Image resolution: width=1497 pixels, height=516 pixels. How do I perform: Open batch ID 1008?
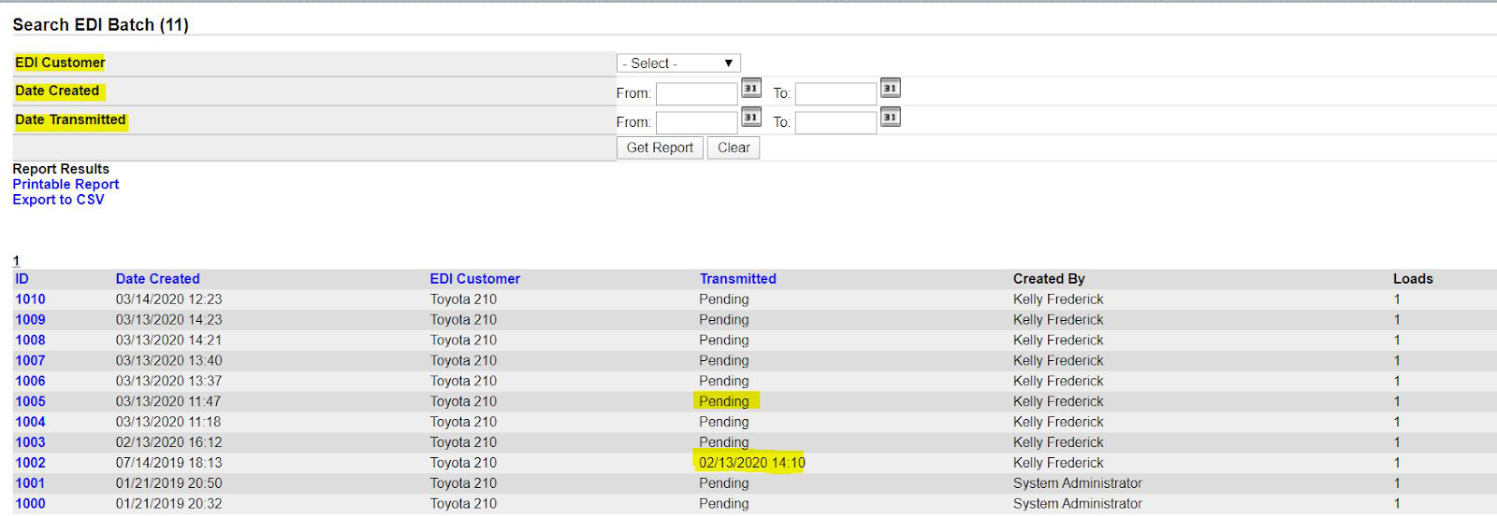[x=30, y=340]
